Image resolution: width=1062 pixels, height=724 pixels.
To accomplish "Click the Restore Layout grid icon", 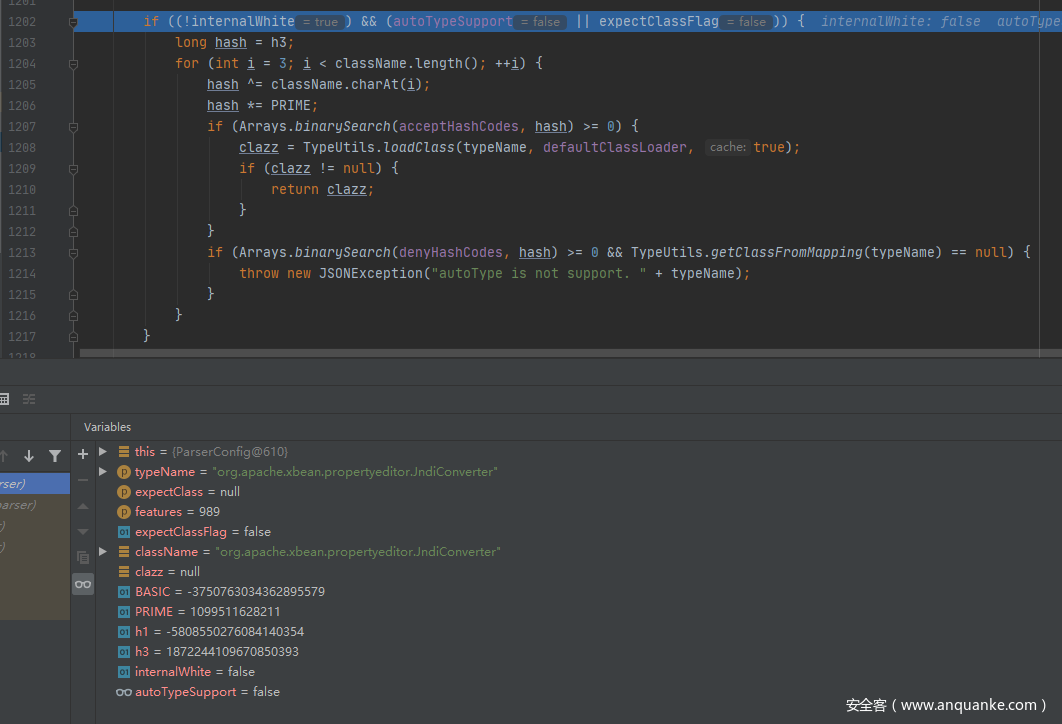I will pyautogui.click(x=4, y=399).
